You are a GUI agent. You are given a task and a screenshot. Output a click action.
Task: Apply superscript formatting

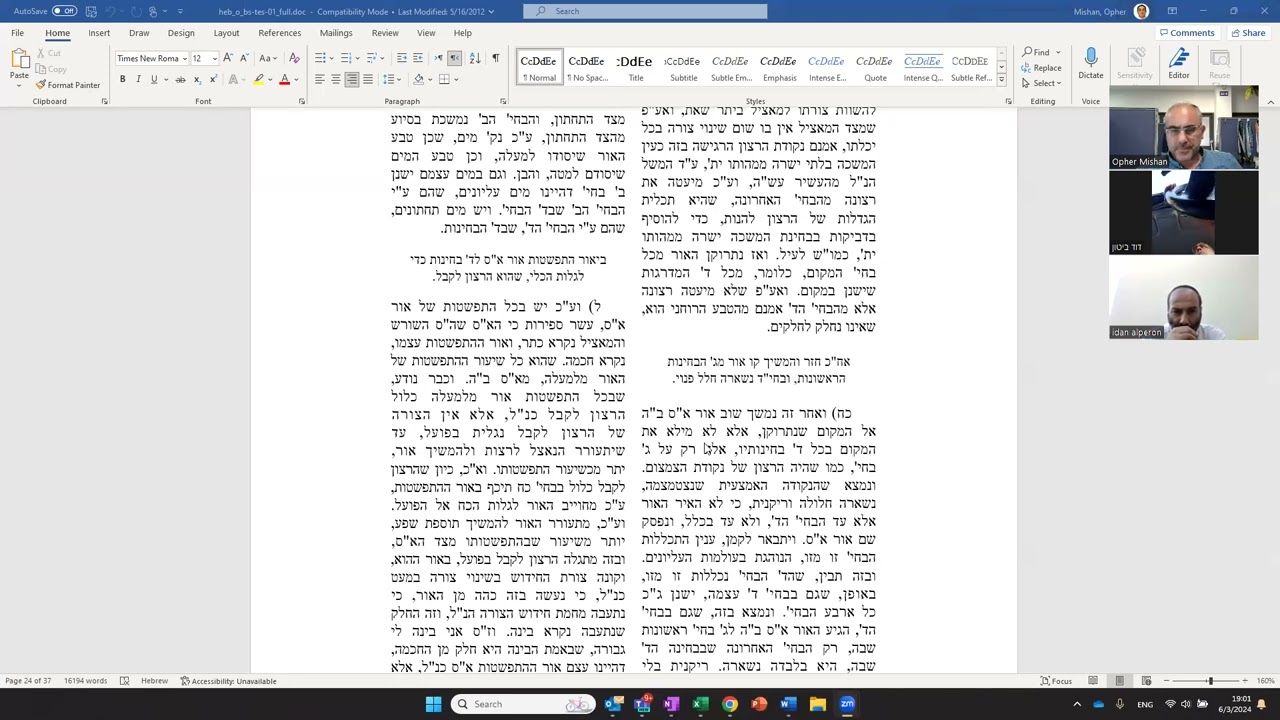coord(212,79)
